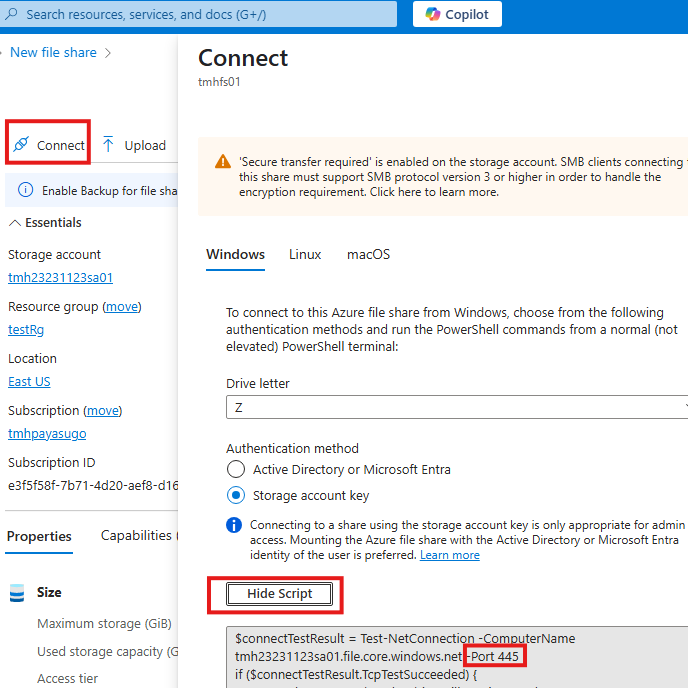Click the Upload toolbar label
688x688 pixels.
point(145,145)
